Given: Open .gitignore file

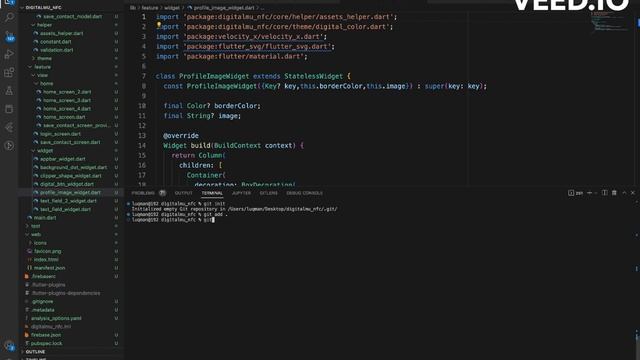Looking at the screenshot, I should [x=42, y=302].
